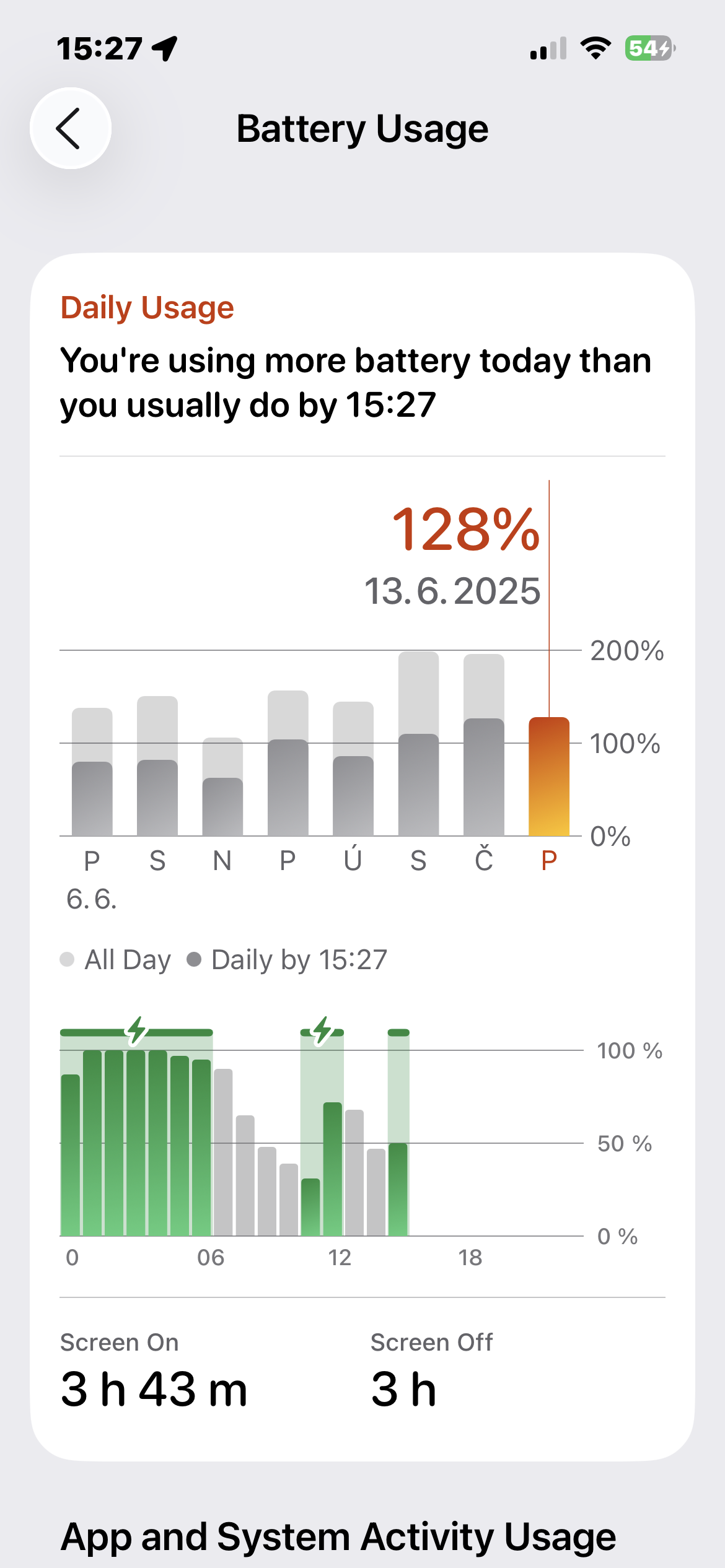725x1568 pixels.
Task: Tap the 128% usage value label
Action: coord(466,529)
